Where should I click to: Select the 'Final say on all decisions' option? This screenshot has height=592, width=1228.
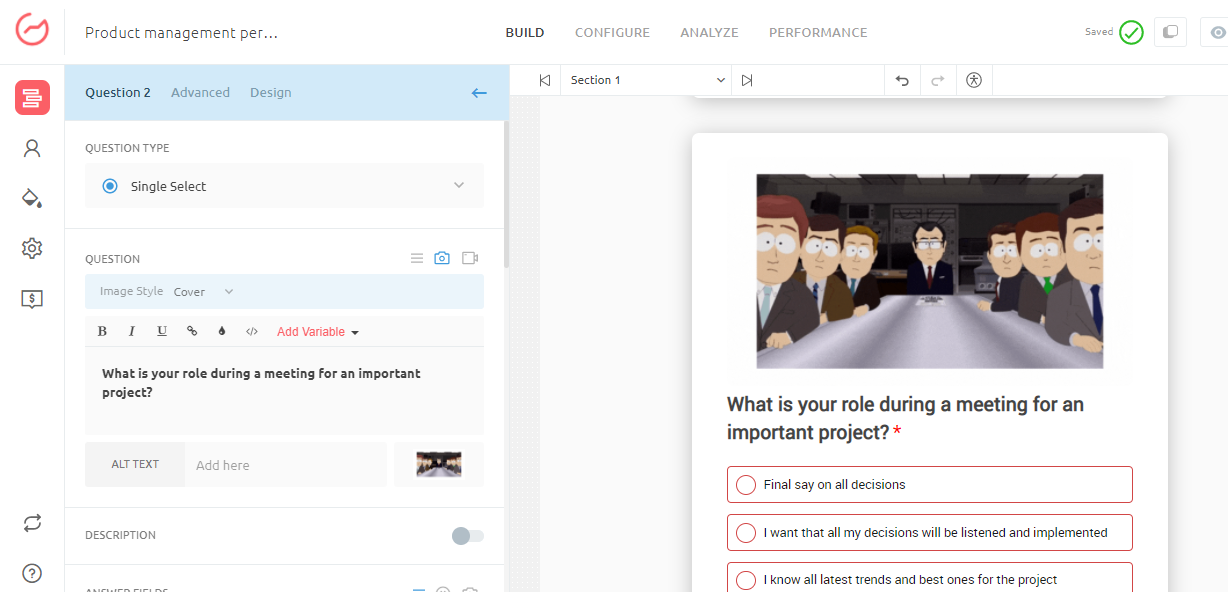[x=930, y=484]
